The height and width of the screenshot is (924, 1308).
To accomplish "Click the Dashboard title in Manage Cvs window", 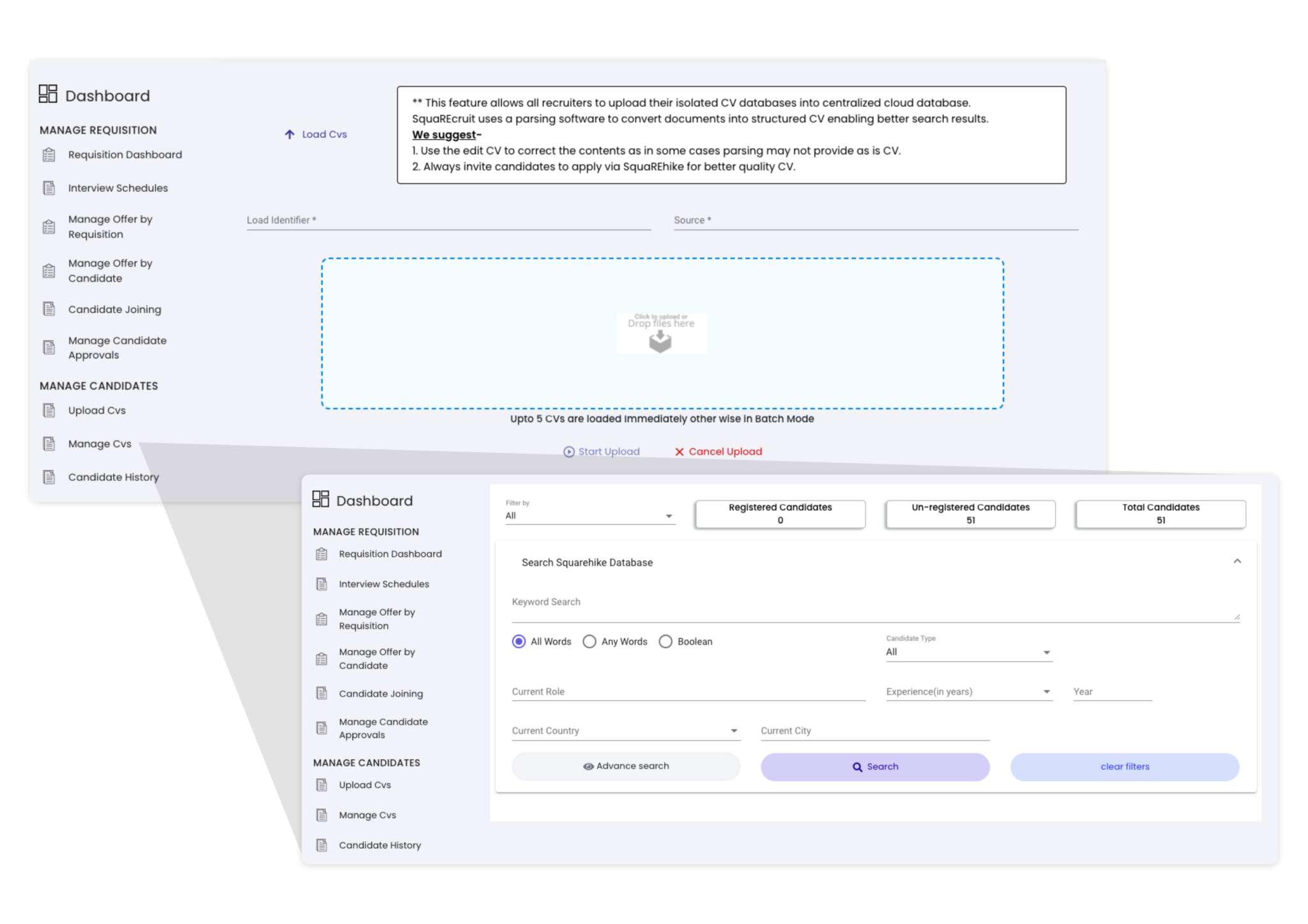I will click(x=374, y=501).
